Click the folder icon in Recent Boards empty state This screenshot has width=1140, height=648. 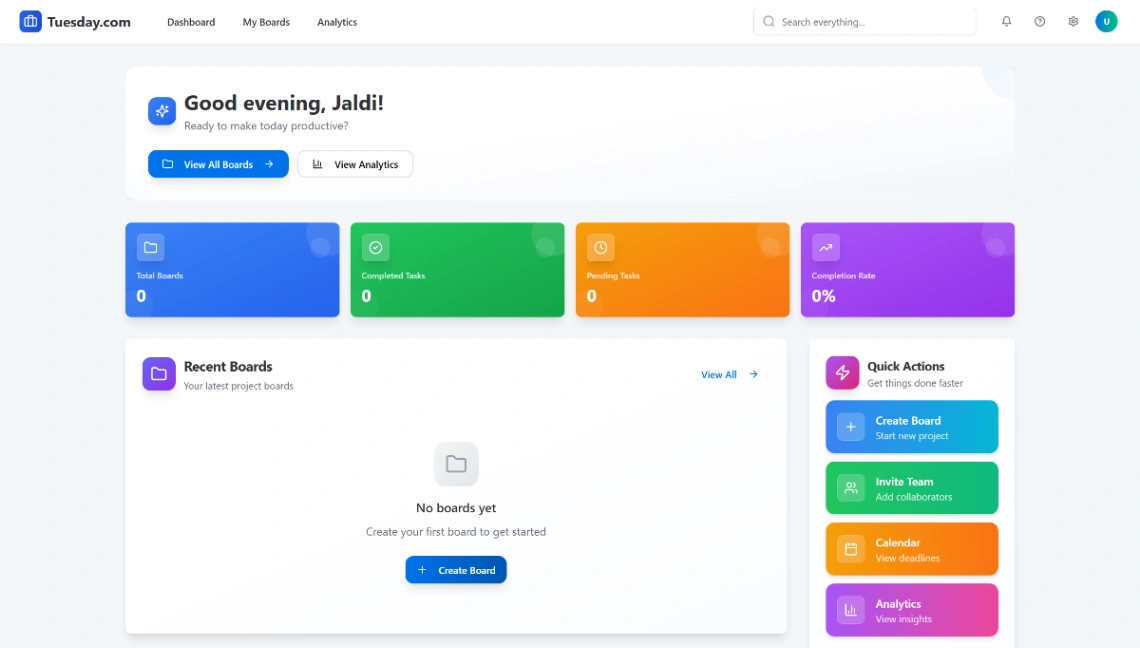point(456,463)
